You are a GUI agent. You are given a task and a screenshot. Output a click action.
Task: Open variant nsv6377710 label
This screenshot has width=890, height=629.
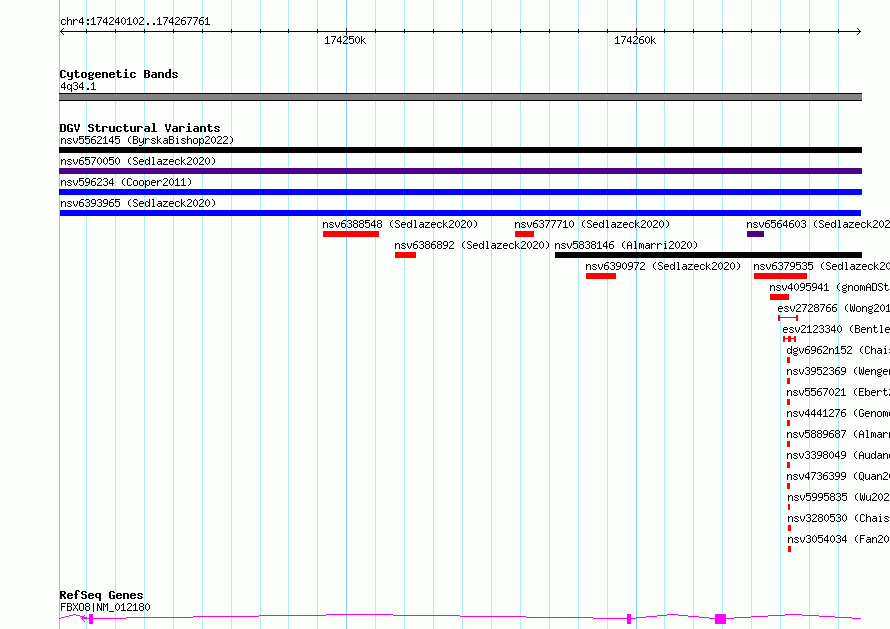(x=592, y=224)
